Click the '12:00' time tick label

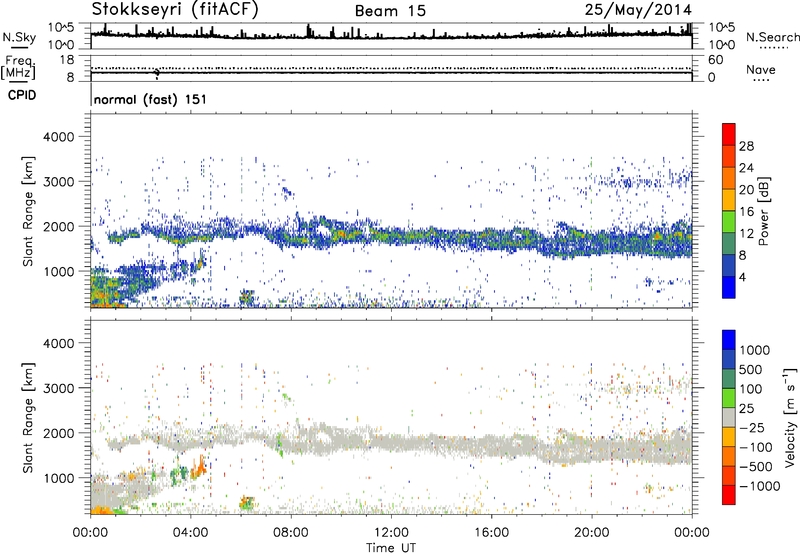tap(391, 533)
